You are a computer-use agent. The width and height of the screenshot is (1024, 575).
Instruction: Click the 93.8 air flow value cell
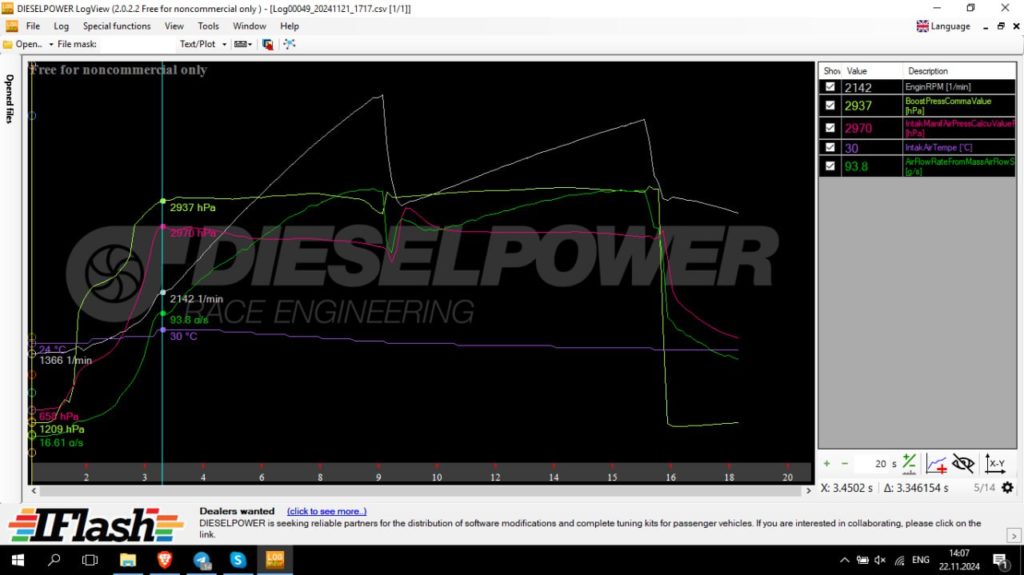point(871,166)
